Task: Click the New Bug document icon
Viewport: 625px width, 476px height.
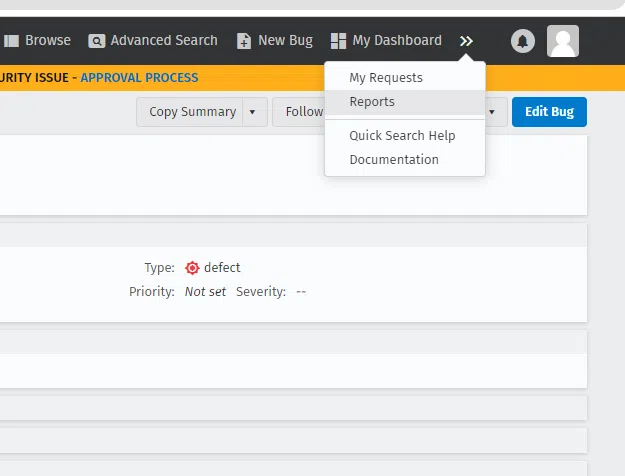Action: coord(244,41)
